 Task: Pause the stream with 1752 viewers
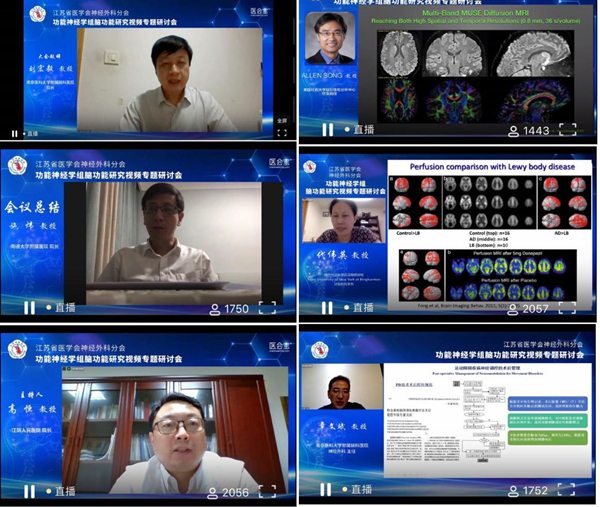[x=327, y=491]
